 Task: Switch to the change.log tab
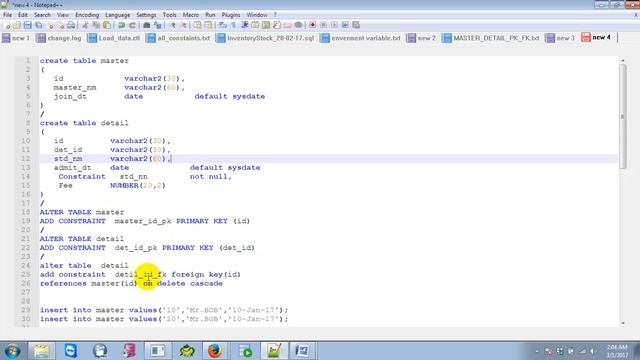[x=59, y=38]
